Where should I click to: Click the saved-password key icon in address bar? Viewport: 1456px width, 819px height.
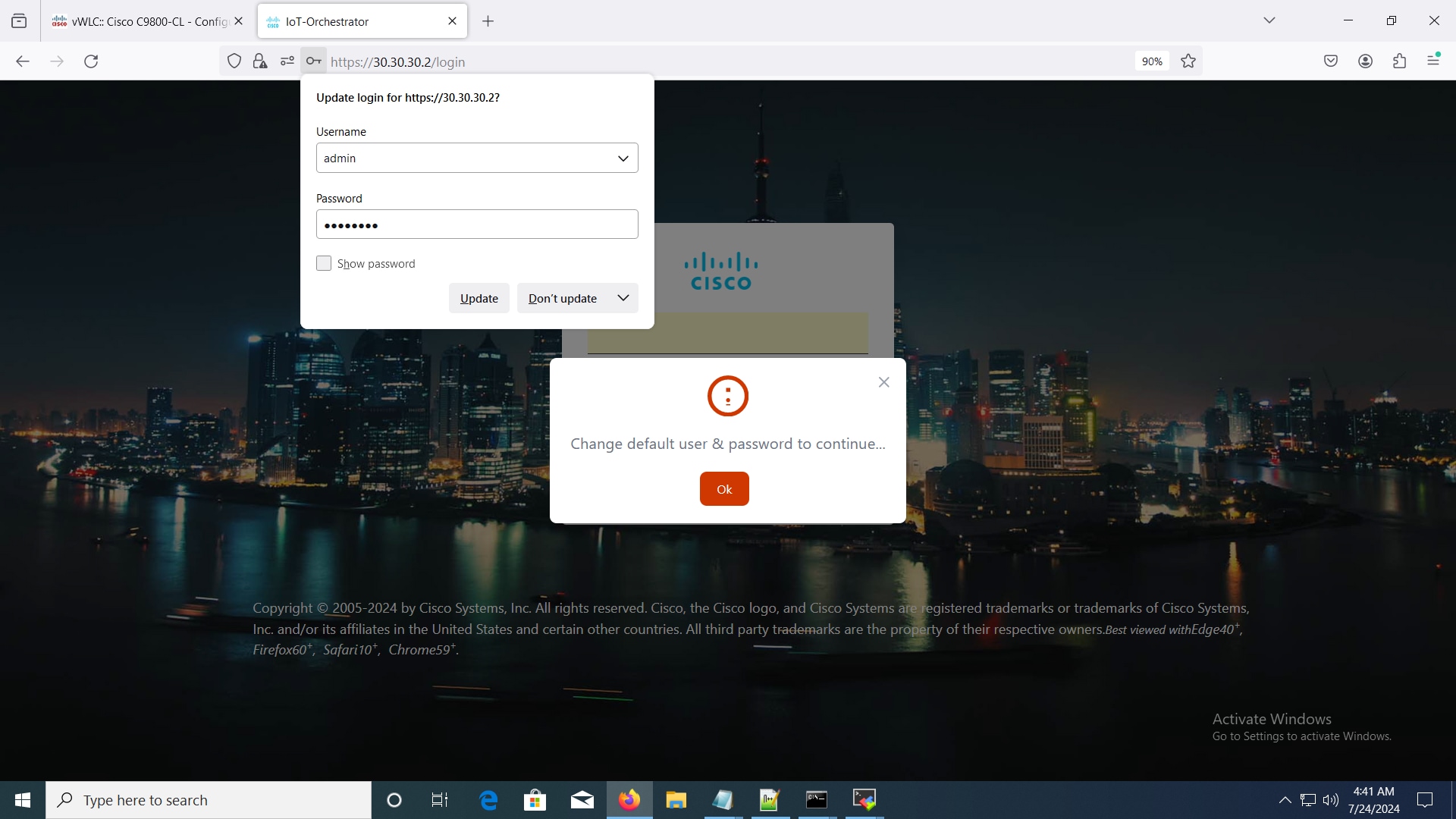pos(313,61)
